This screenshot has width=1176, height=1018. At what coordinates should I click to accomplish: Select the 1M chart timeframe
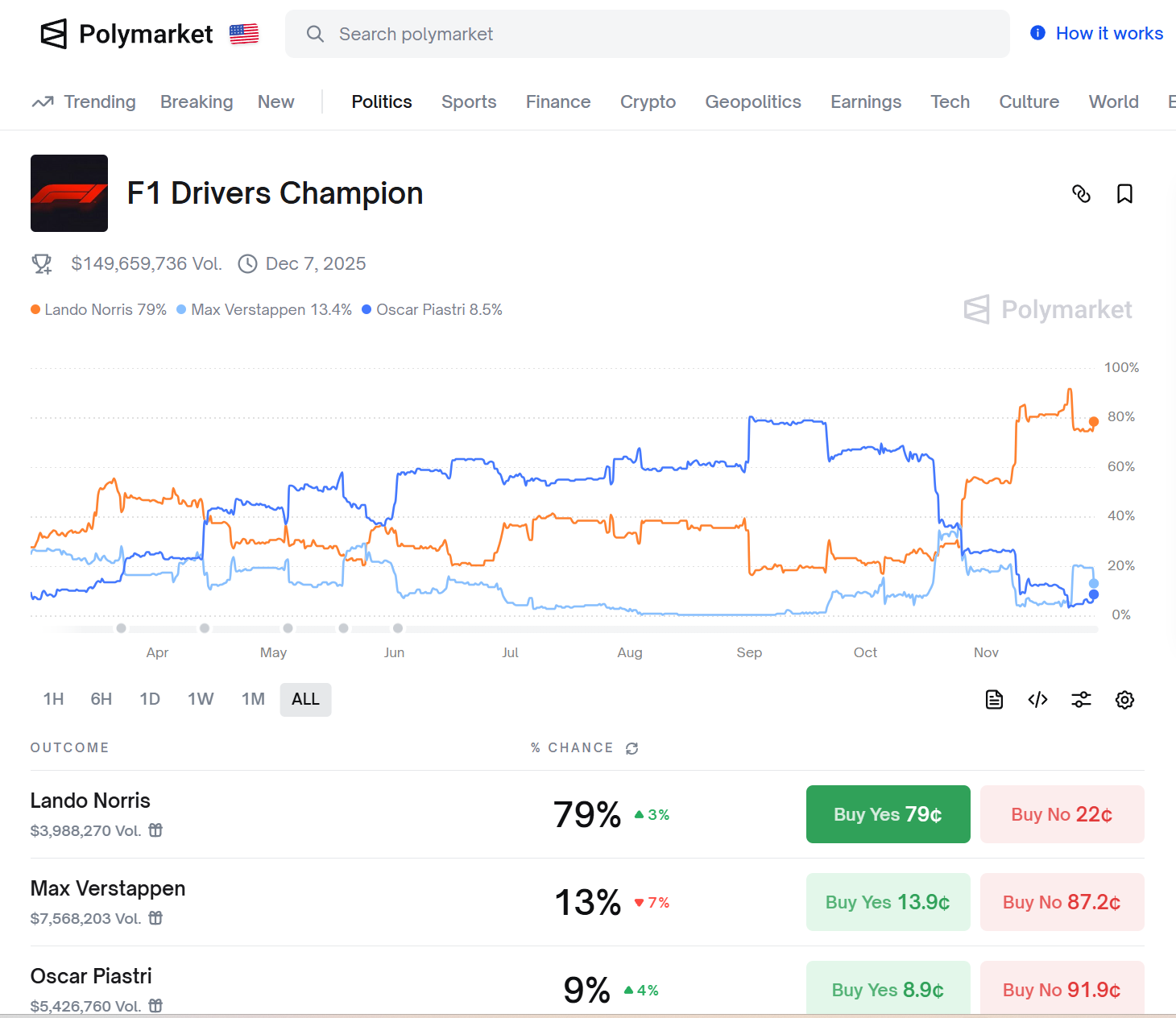(x=253, y=699)
